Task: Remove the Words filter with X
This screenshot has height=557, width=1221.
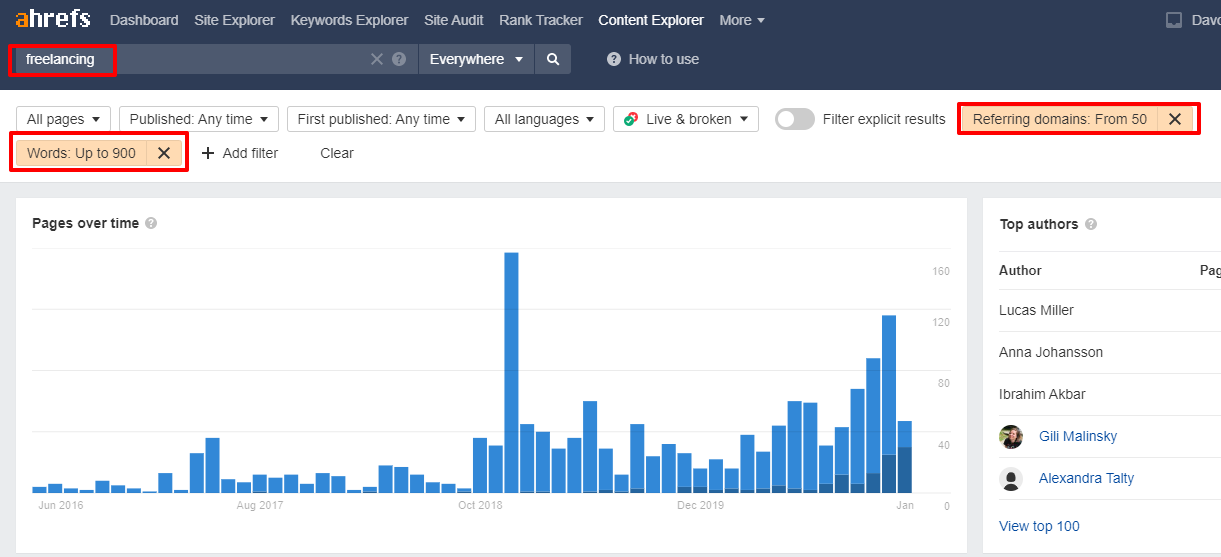Action: [164, 153]
